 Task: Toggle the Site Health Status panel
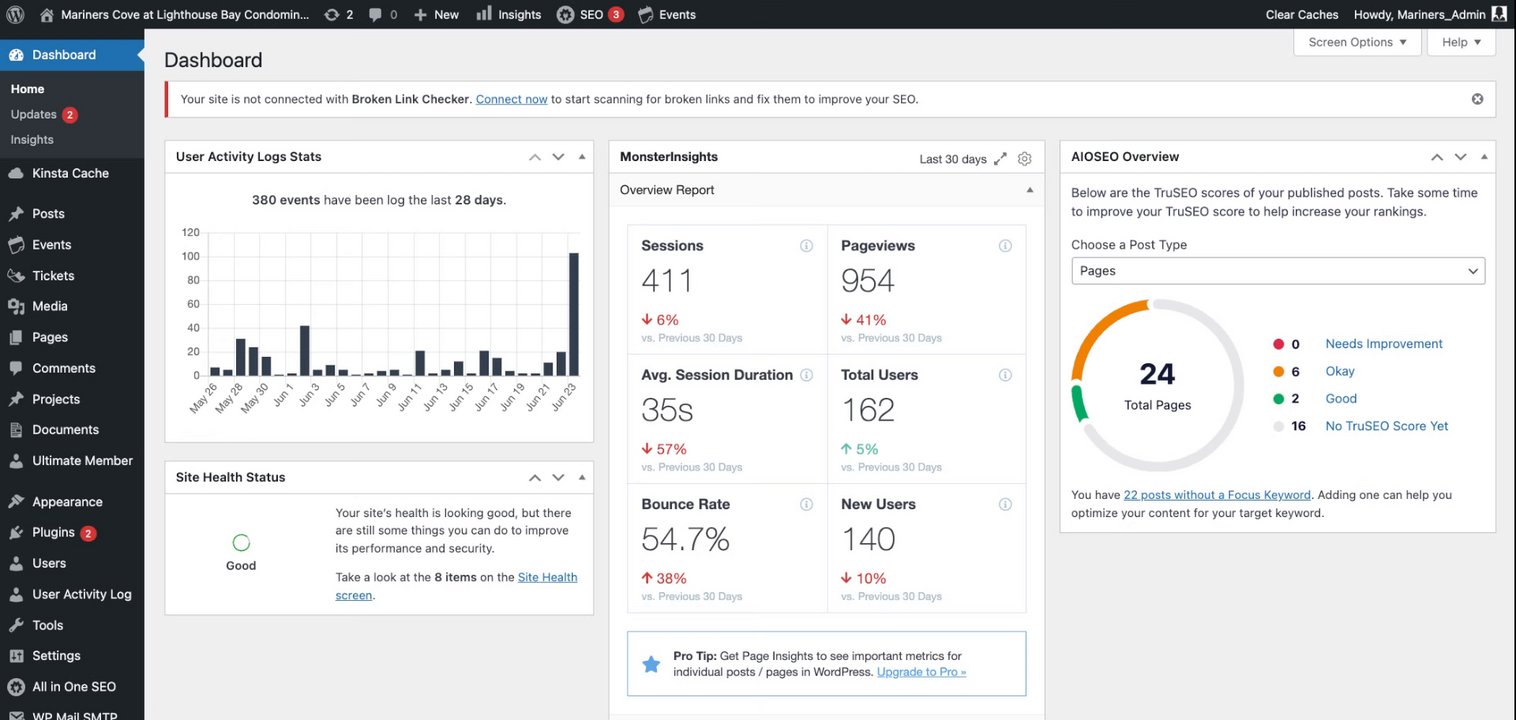(582, 477)
